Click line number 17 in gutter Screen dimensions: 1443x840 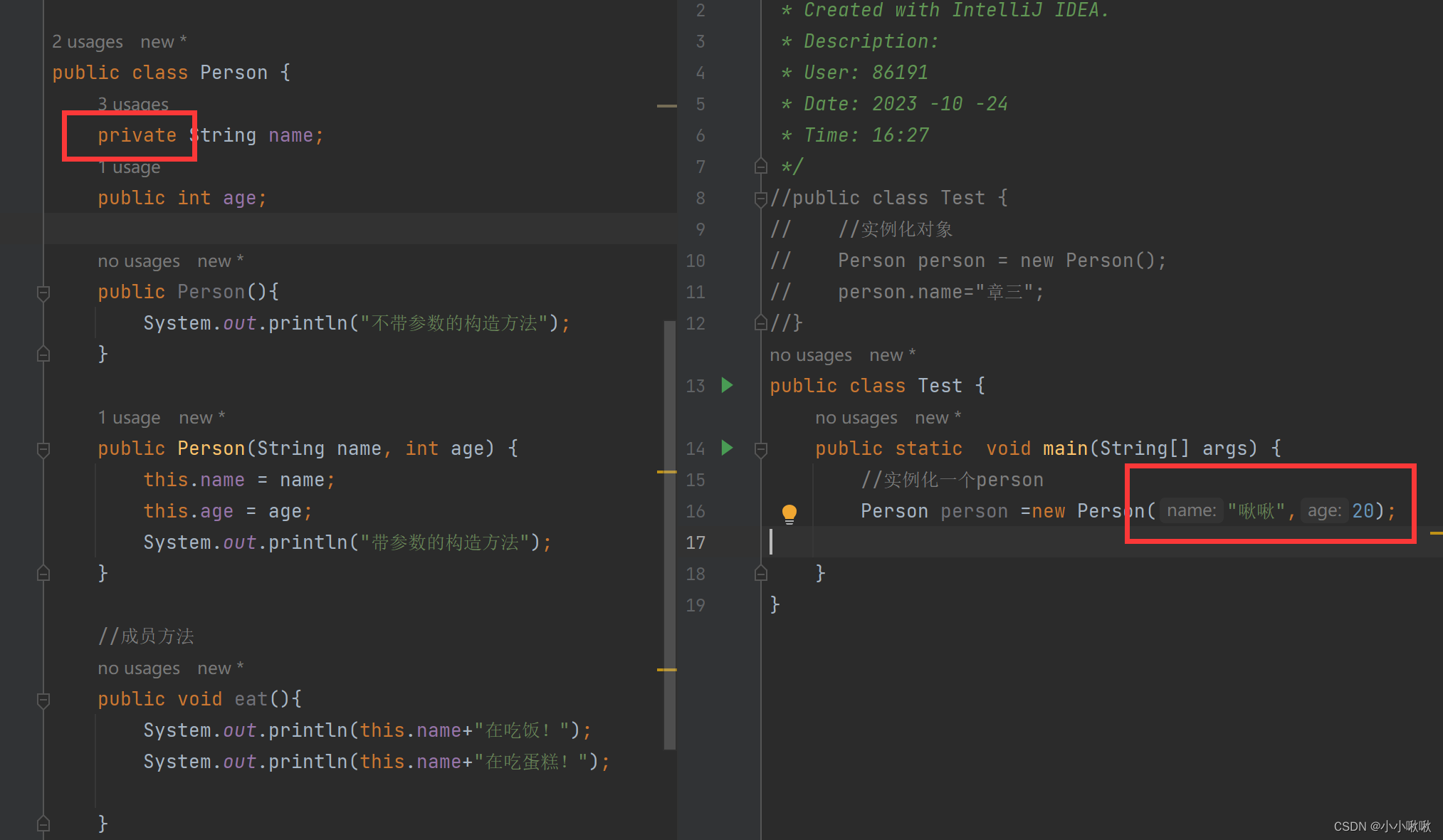[x=696, y=542]
